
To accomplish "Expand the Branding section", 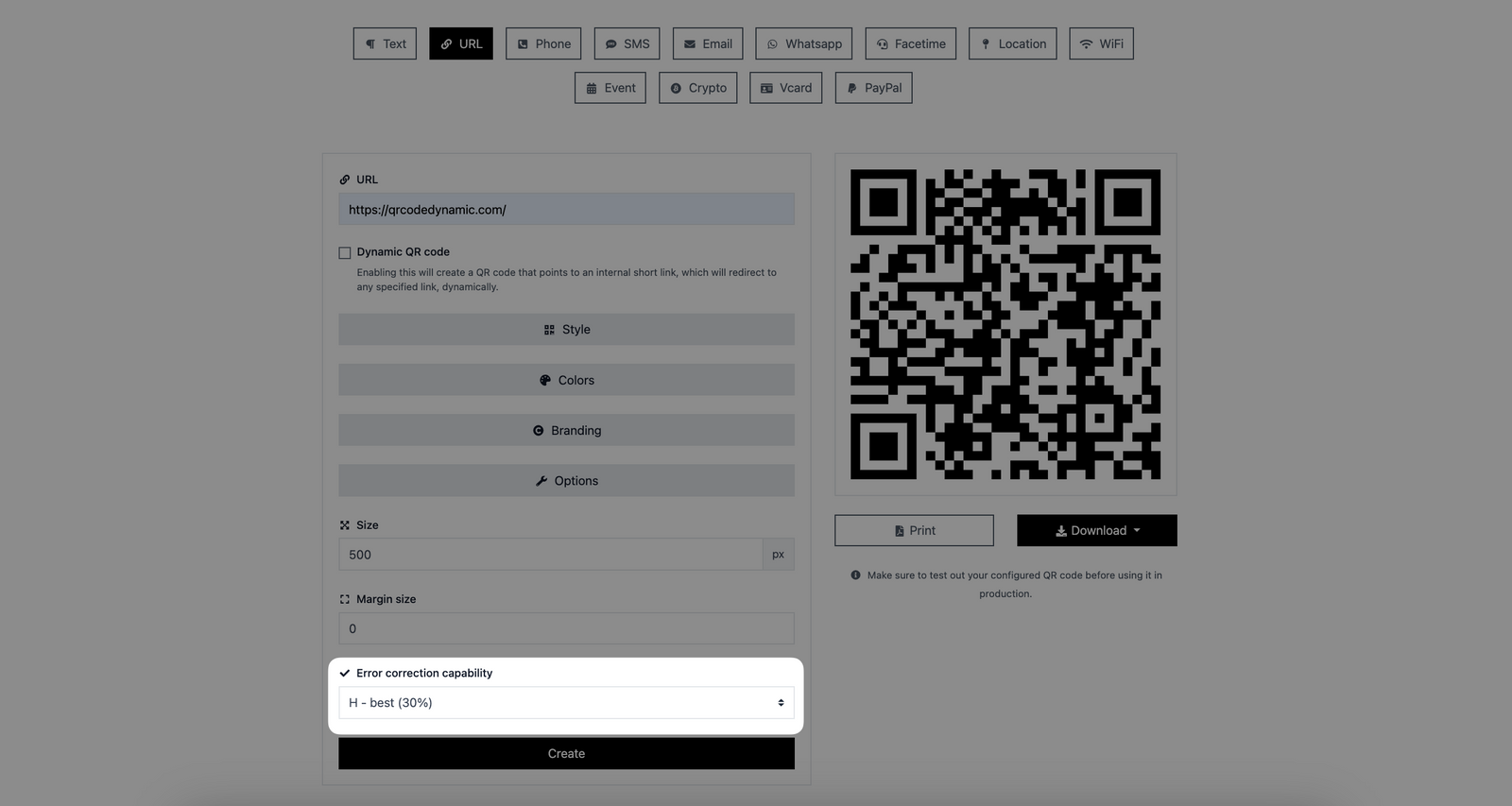I will point(566,430).
